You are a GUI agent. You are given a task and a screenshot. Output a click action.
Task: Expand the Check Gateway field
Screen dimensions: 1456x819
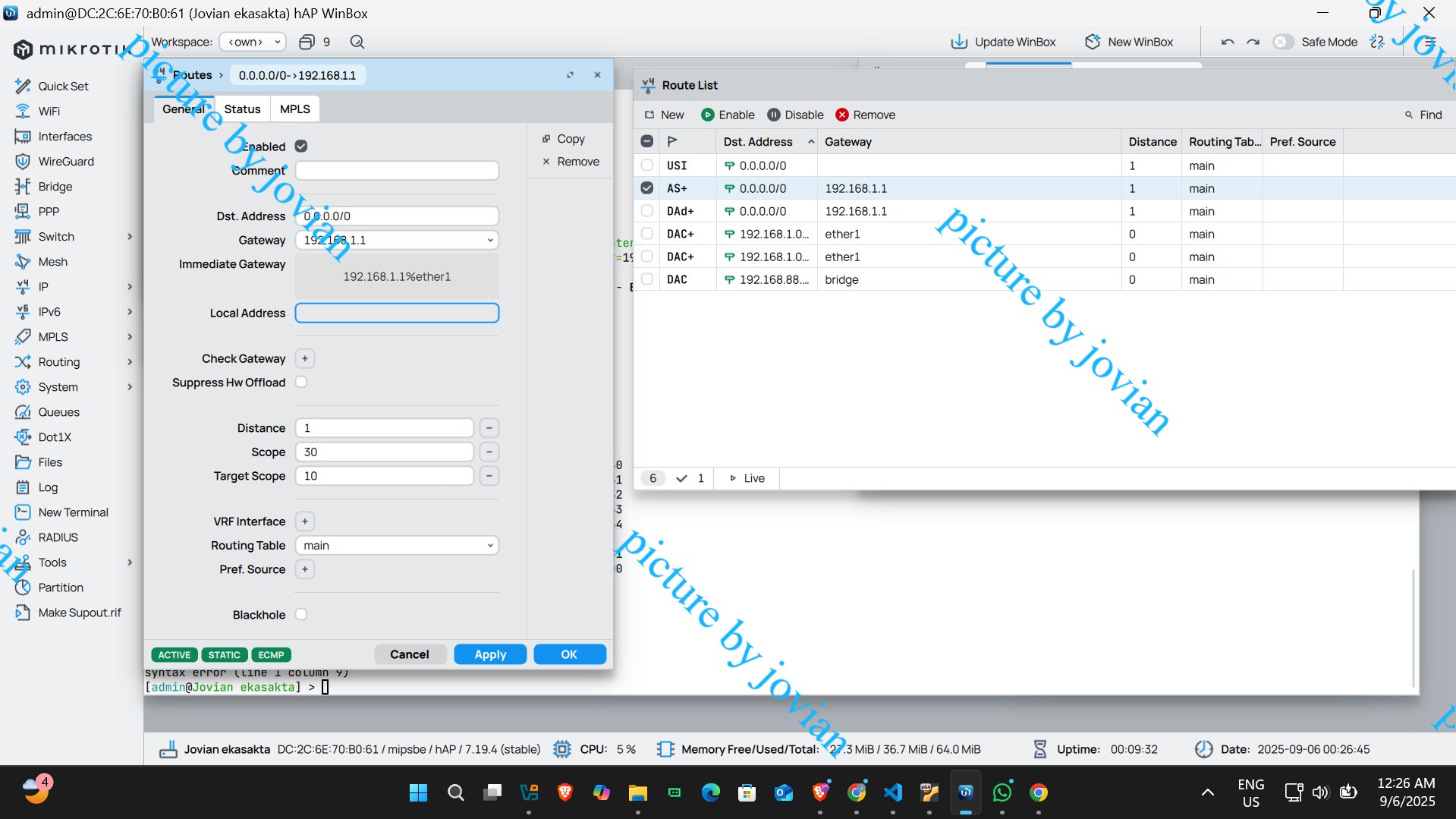click(305, 359)
